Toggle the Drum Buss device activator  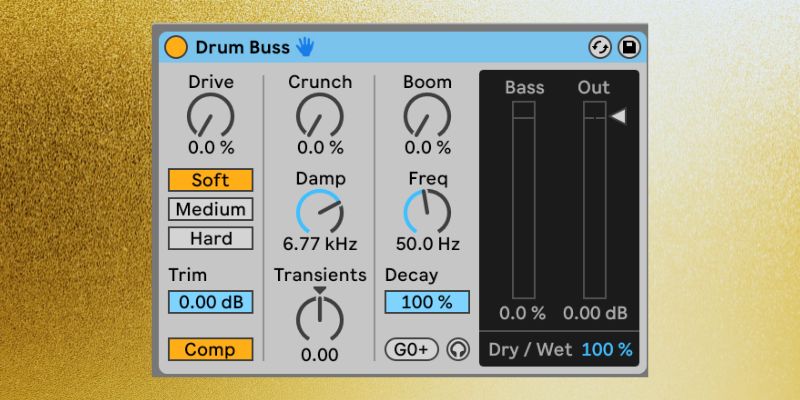176,47
